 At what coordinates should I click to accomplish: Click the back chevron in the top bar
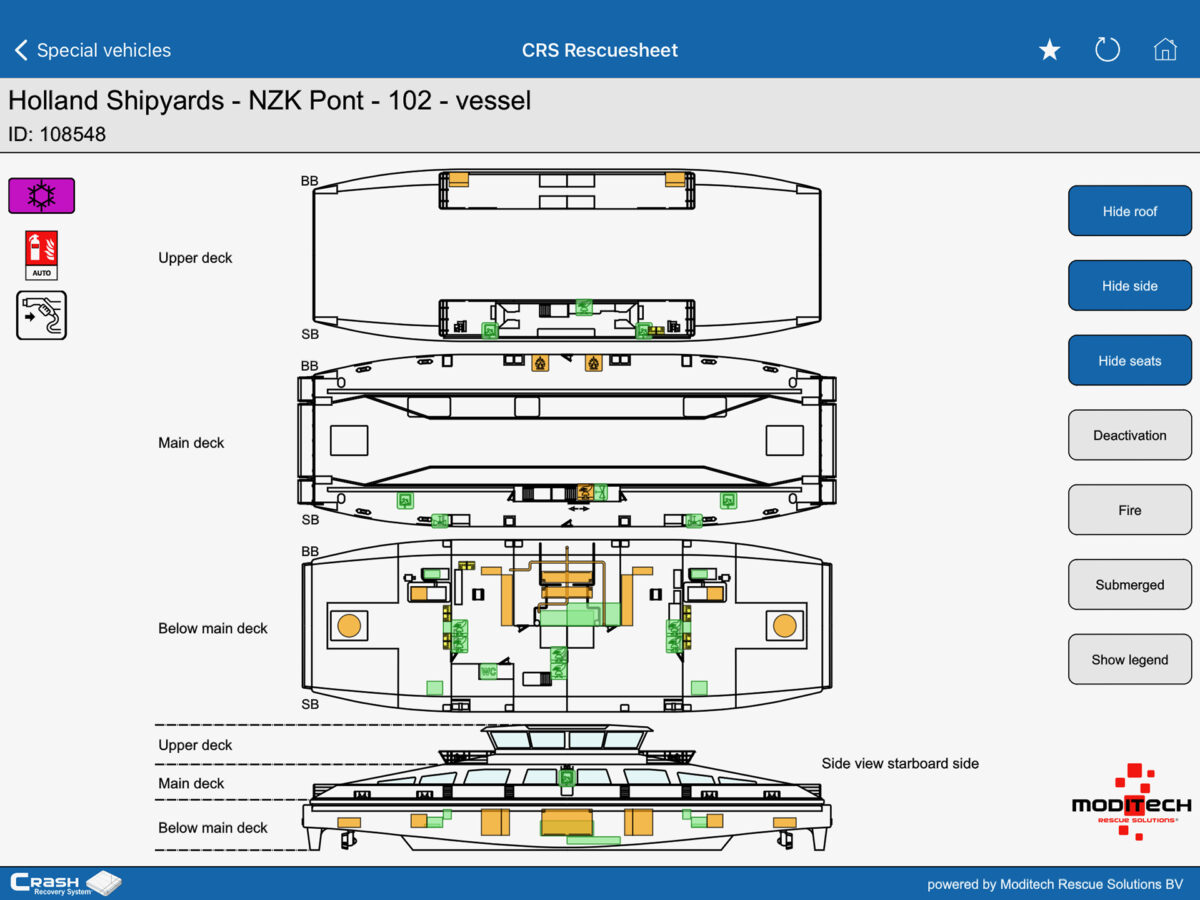(20, 49)
